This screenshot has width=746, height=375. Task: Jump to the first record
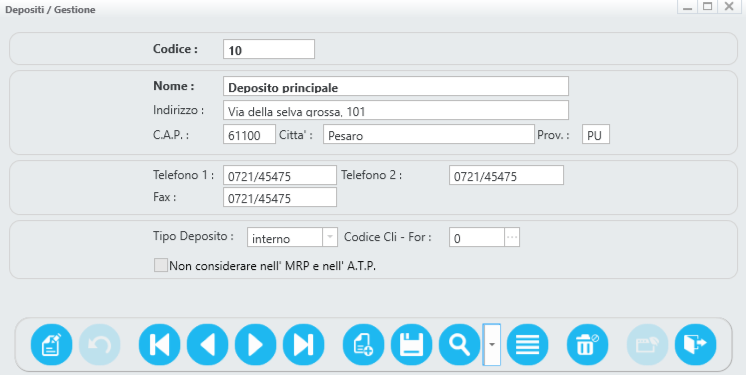point(159,345)
